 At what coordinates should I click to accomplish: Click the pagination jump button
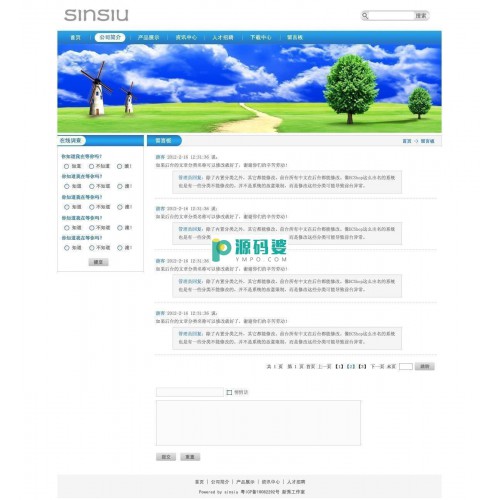[425, 366]
